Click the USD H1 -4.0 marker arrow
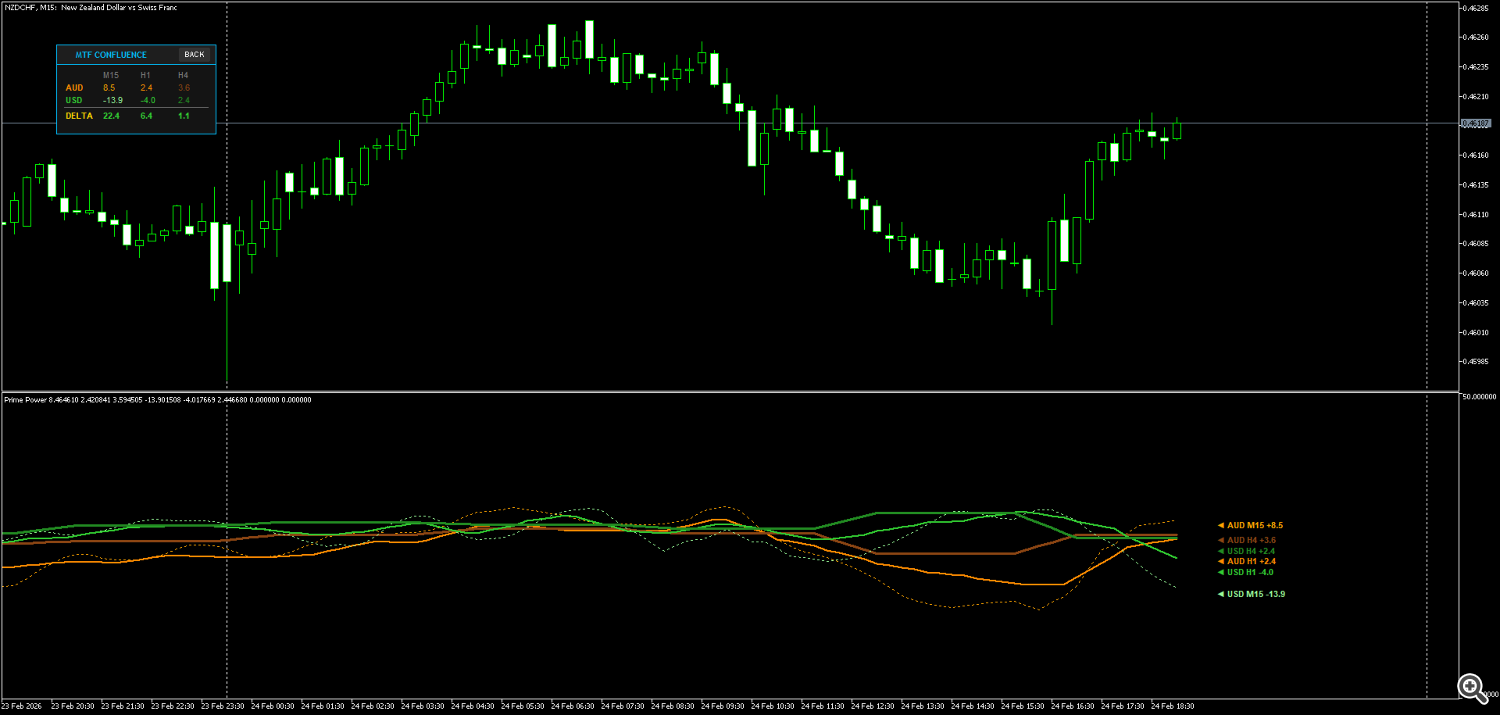Viewport: 1500px width, 715px height. point(1221,572)
